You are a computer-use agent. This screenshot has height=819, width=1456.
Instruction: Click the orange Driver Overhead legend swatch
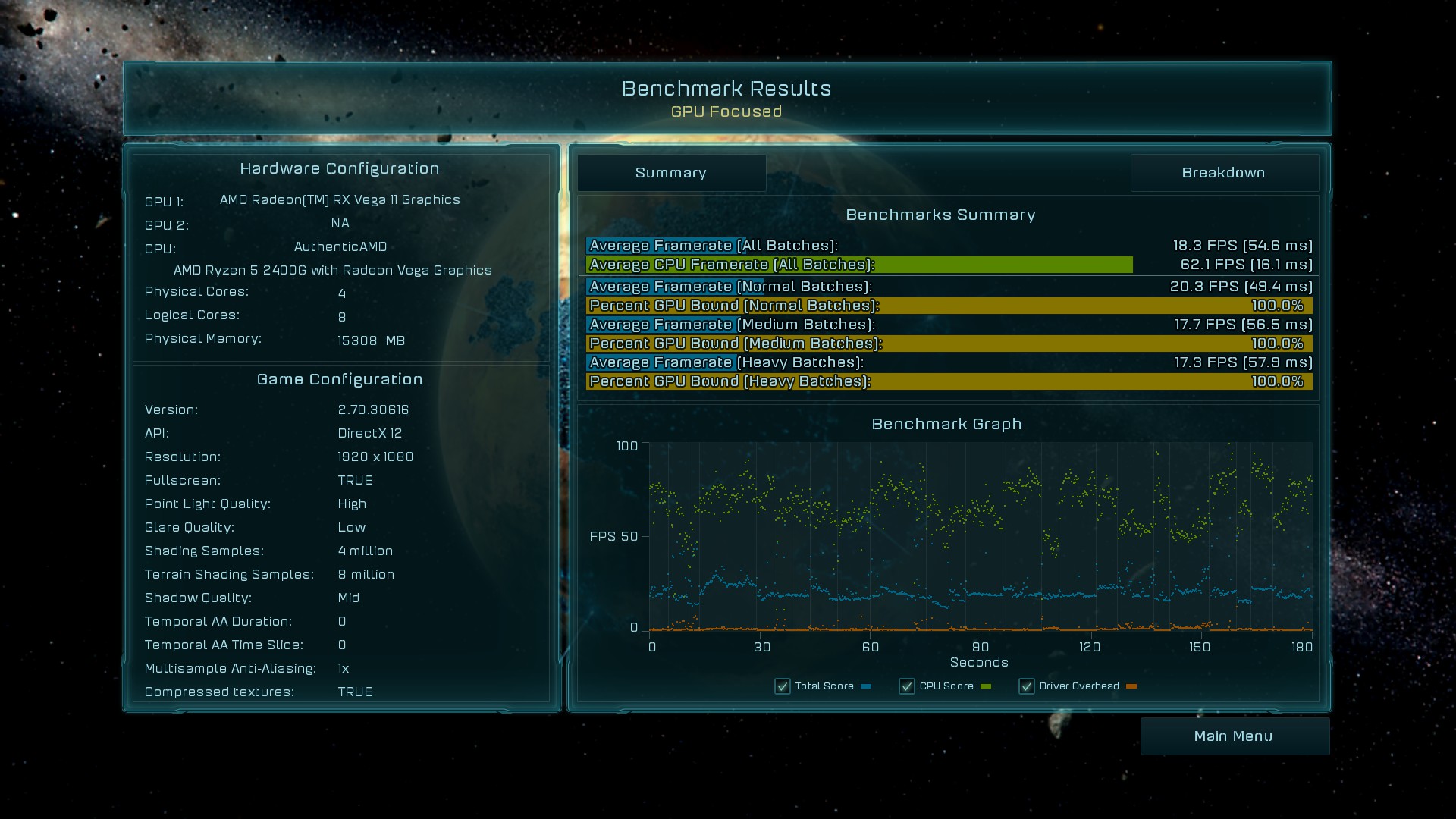coord(1131,686)
